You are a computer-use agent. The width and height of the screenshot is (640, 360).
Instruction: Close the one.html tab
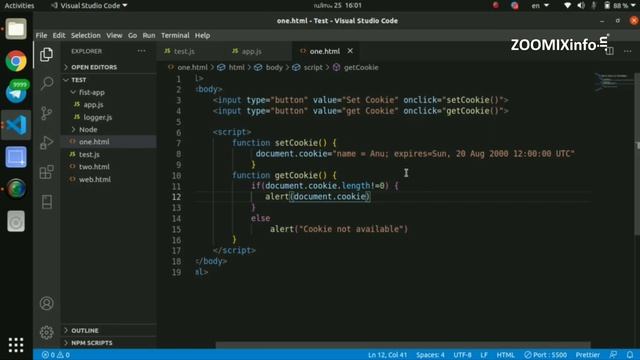tap(350, 51)
